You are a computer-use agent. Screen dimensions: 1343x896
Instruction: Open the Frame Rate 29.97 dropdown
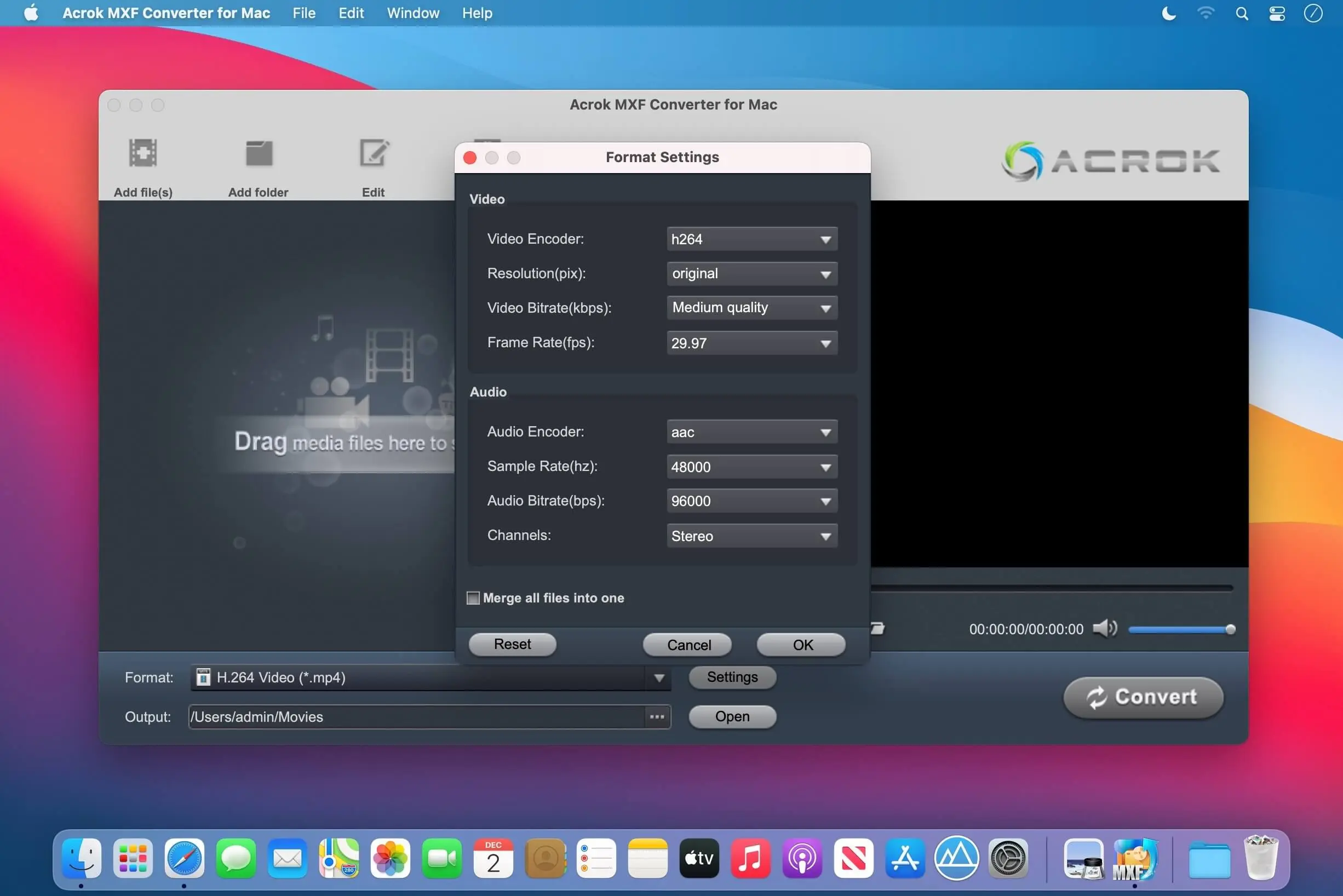751,343
